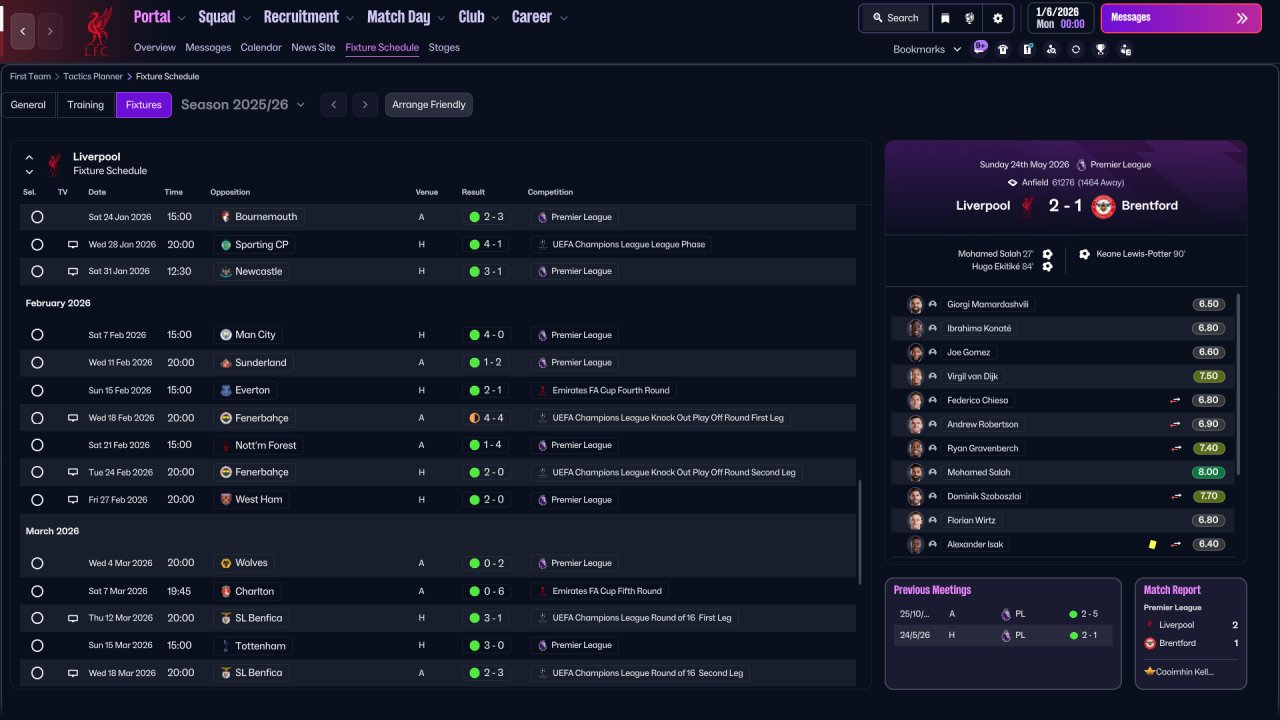Expand the Bookmarks dropdown

coord(927,49)
